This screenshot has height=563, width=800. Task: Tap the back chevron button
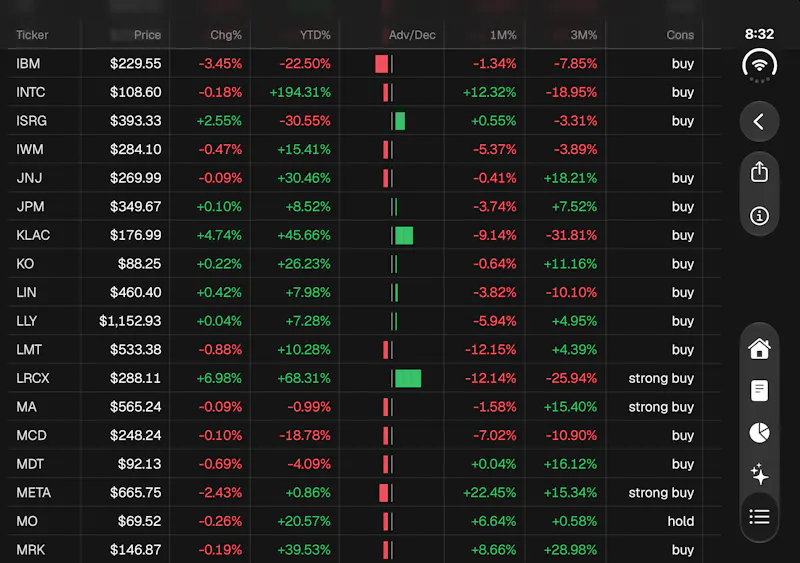click(x=759, y=121)
